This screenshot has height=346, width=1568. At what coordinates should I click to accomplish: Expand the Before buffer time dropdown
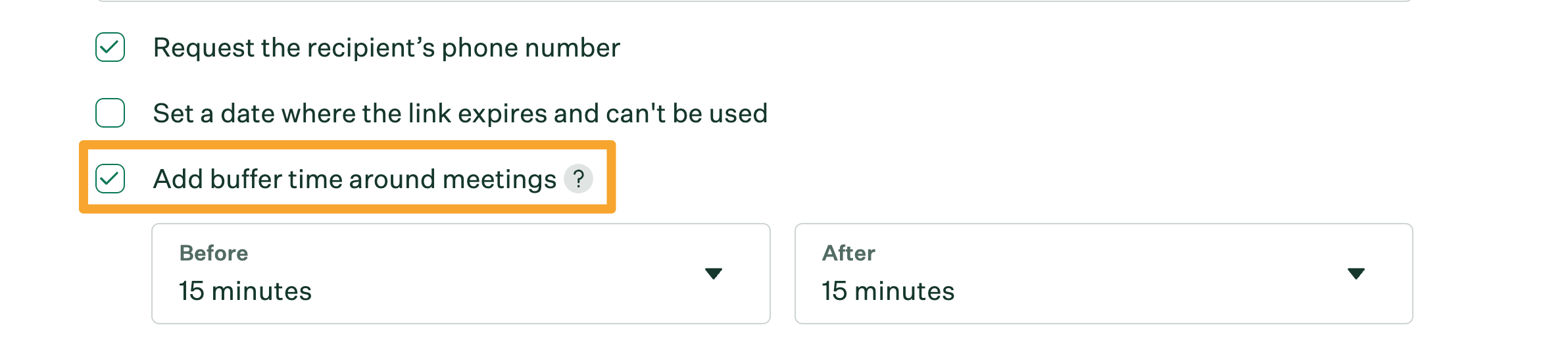(x=460, y=274)
